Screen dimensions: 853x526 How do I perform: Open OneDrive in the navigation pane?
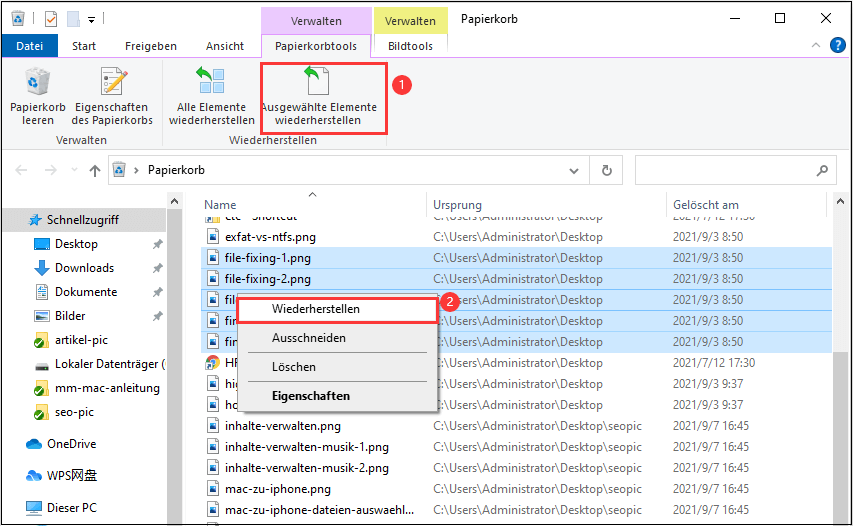(x=69, y=444)
